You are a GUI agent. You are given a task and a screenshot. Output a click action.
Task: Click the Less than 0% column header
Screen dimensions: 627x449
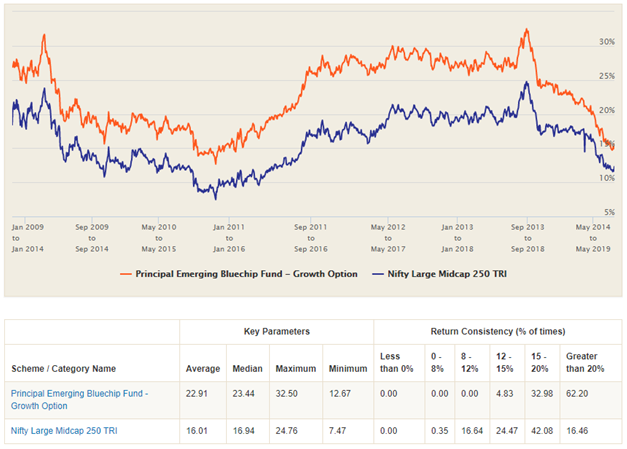tap(394, 362)
